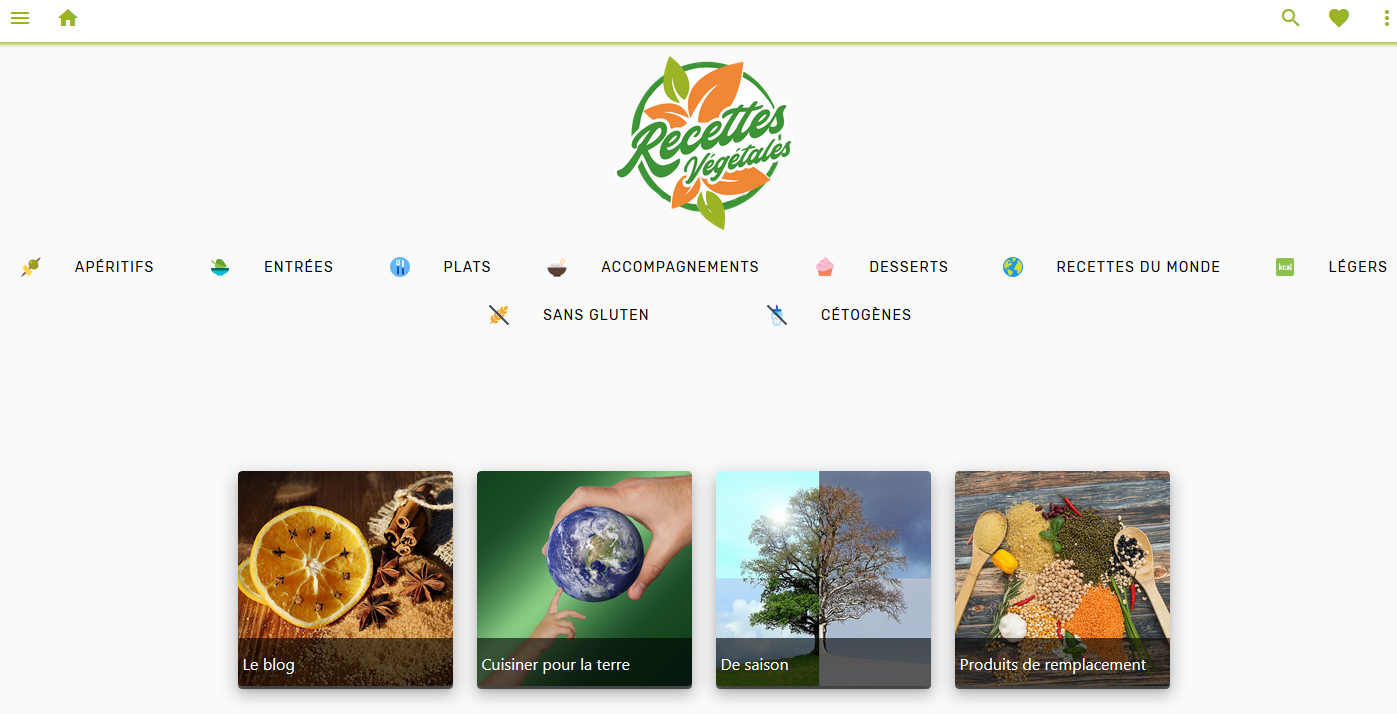Click the Plats fork and knife icon
Screen dimensions: 1397x714
(400, 267)
